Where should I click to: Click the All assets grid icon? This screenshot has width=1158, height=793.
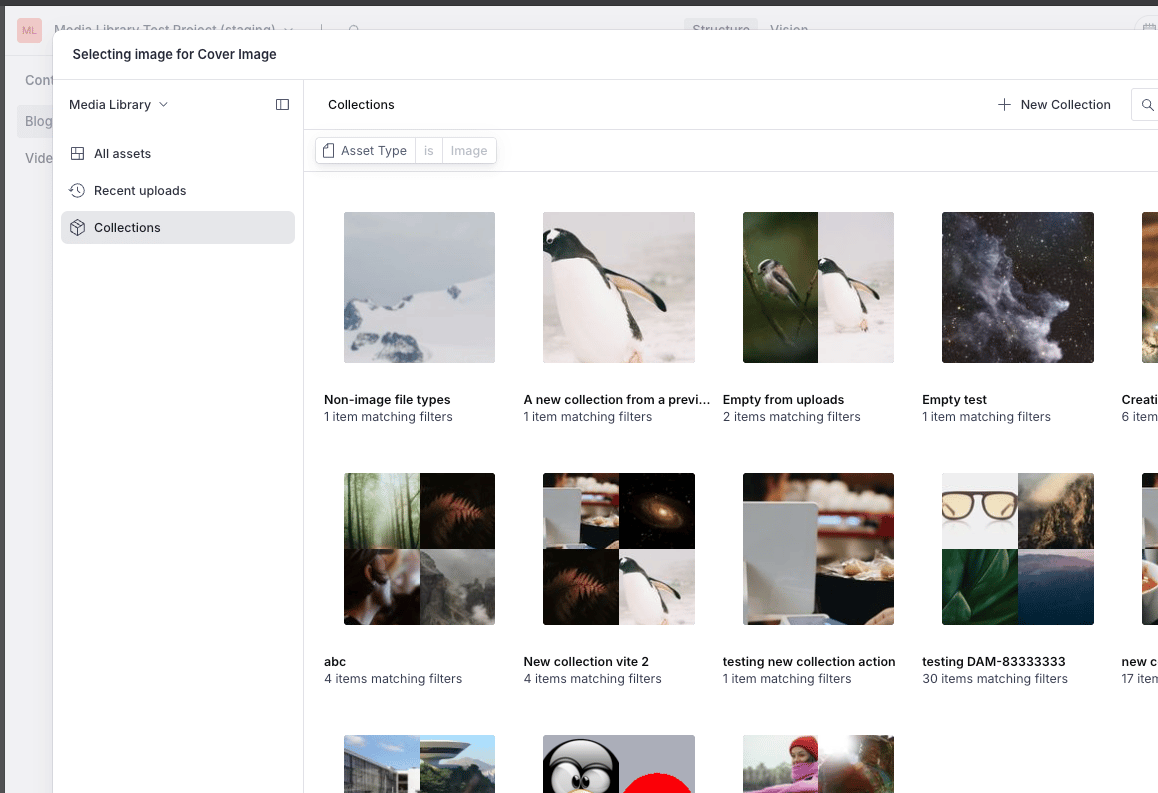coord(77,154)
